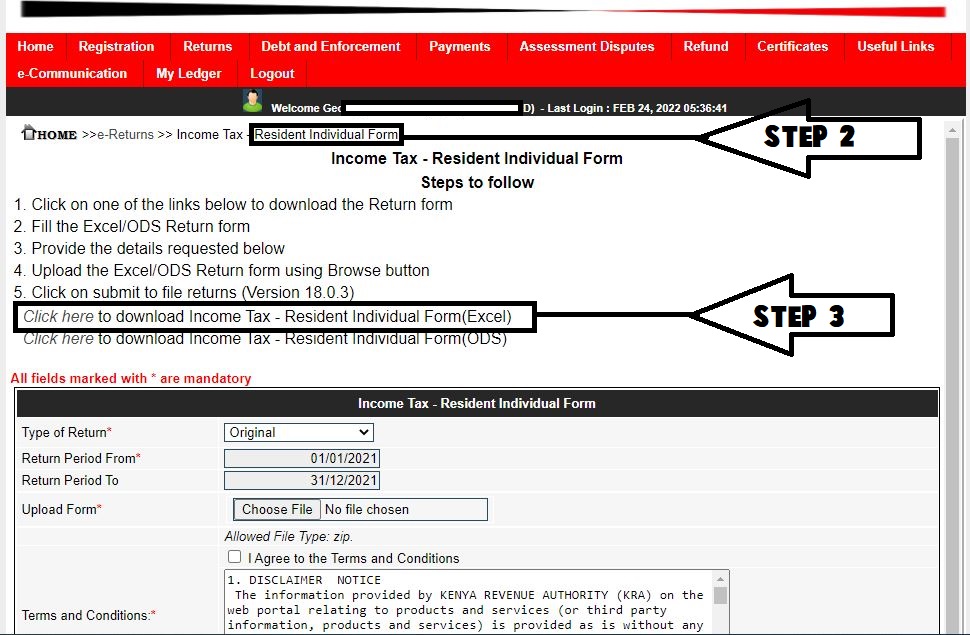970x635 pixels.
Task: Click the 'Return Period From' label
Action: click(81, 459)
